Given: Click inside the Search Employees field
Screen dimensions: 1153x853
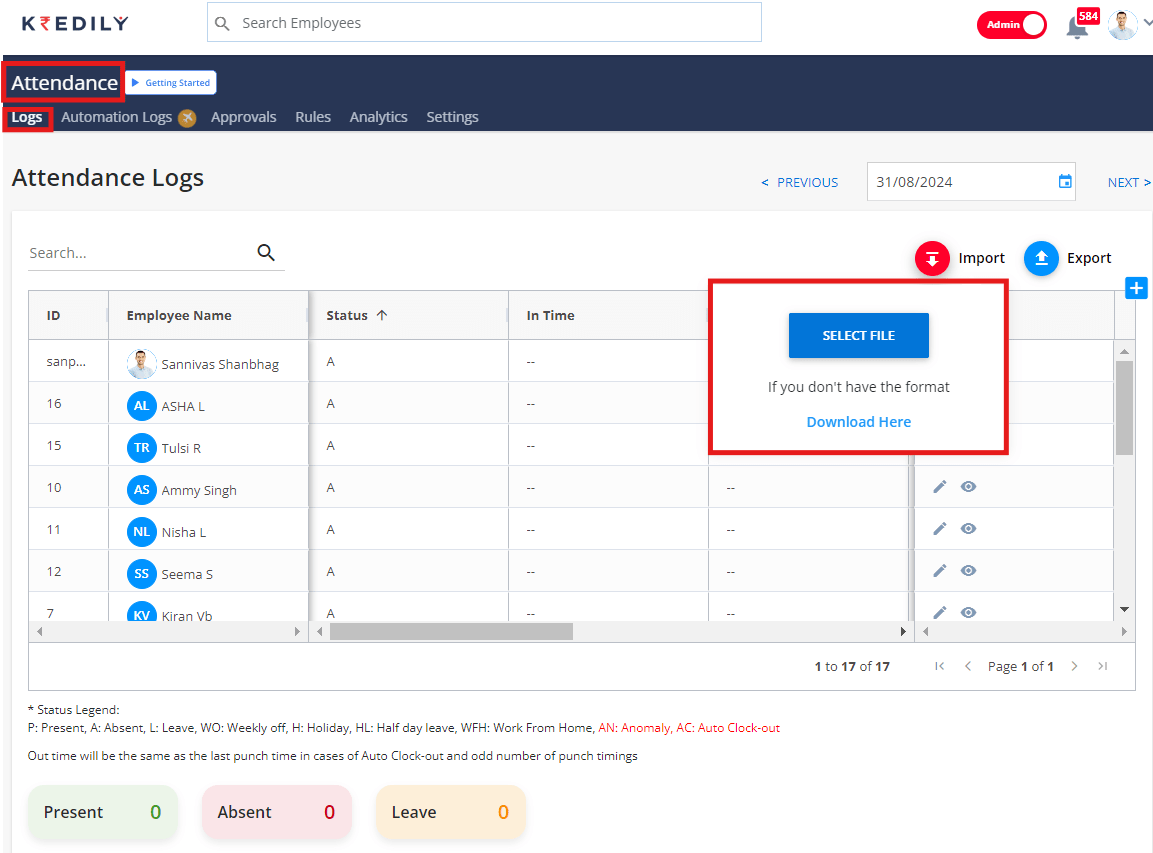Looking at the screenshot, I should coord(484,22).
